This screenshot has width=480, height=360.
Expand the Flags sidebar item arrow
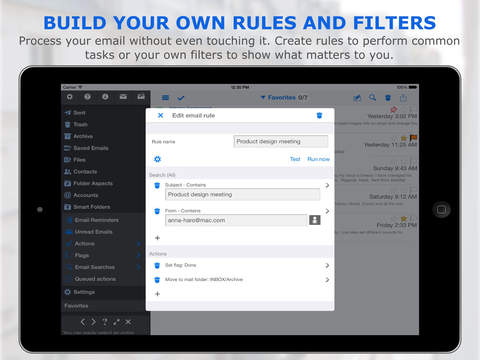click(x=139, y=255)
